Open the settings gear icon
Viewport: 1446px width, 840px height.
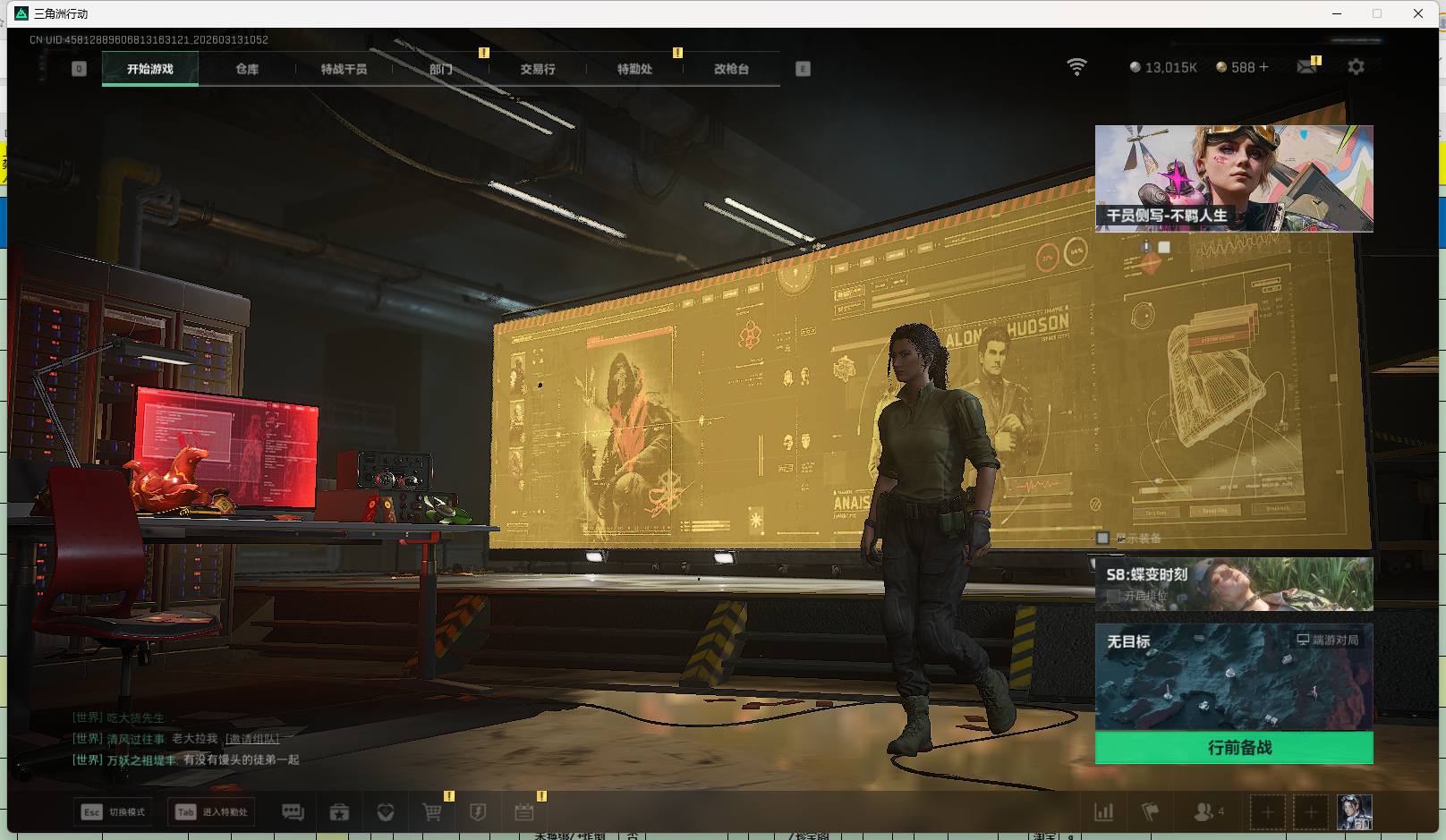coord(1356,67)
